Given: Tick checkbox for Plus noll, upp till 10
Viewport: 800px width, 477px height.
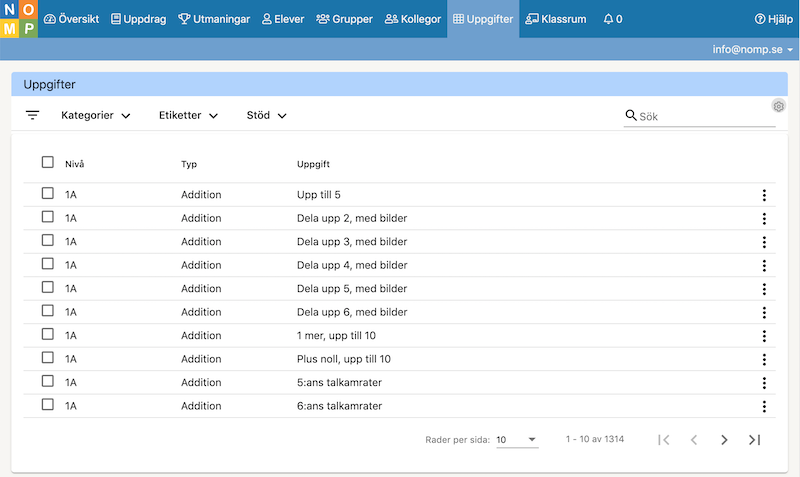Looking at the screenshot, I should [47, 358].
